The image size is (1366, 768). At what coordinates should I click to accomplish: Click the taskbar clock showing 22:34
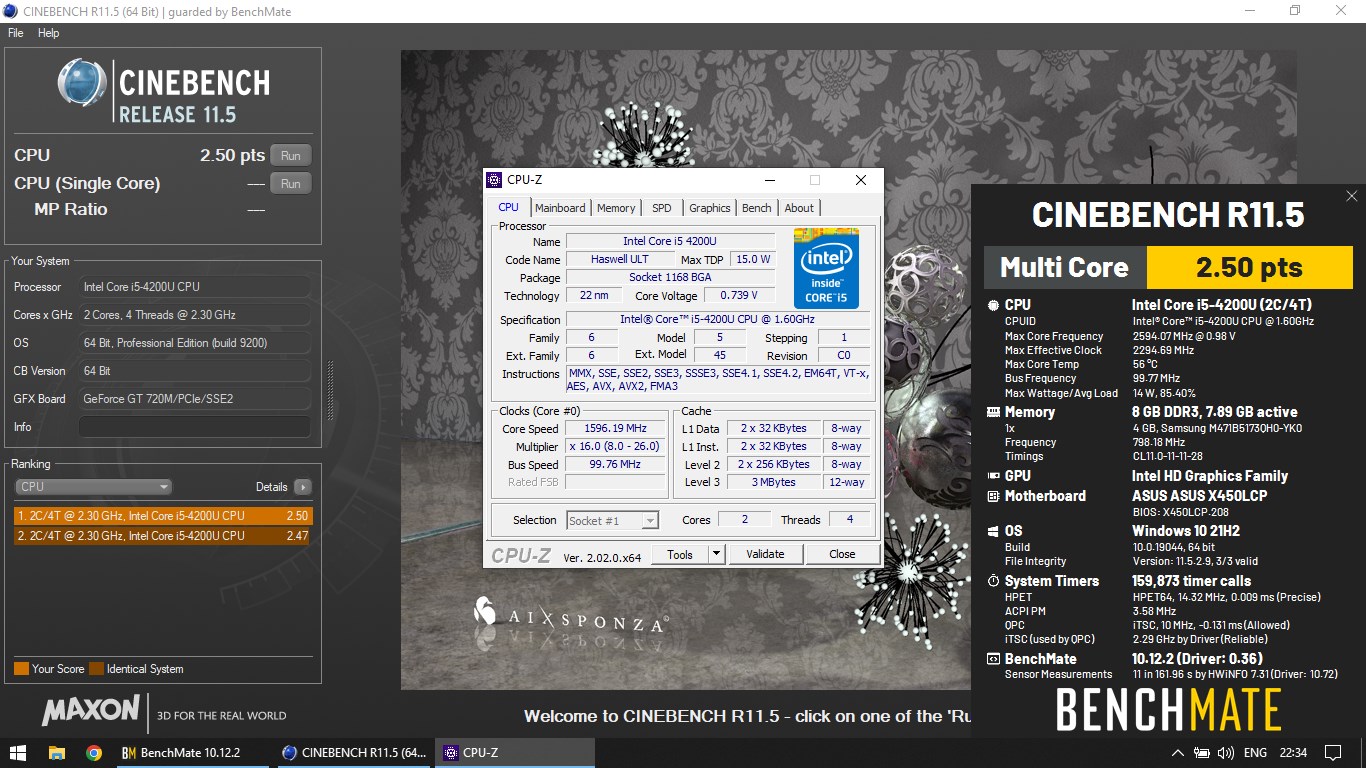pyautogui.click(x=1293, y=752)
